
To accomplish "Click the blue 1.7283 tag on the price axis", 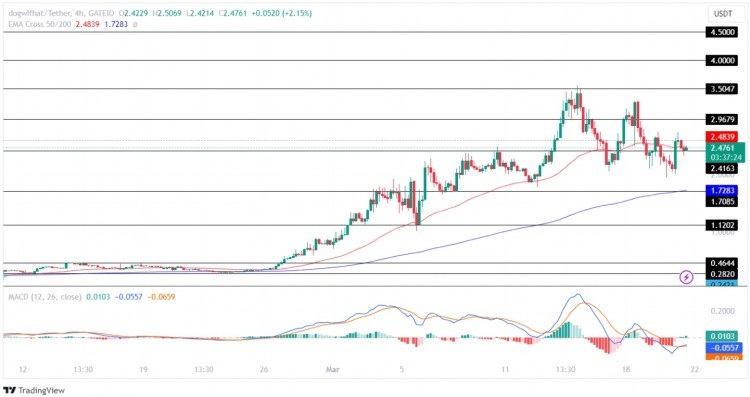I will tap(722, 191).
